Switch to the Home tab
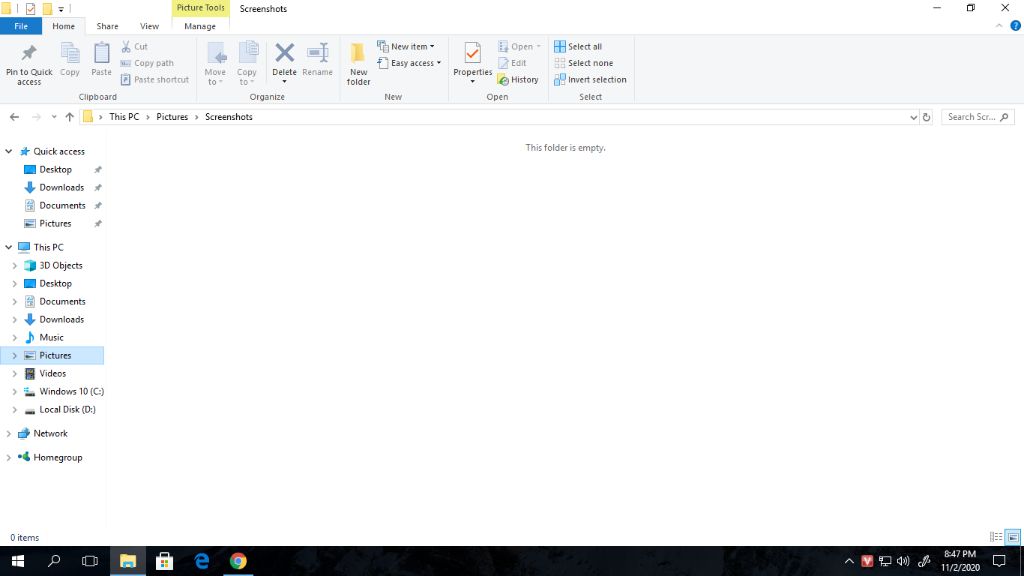 point(63,26)
